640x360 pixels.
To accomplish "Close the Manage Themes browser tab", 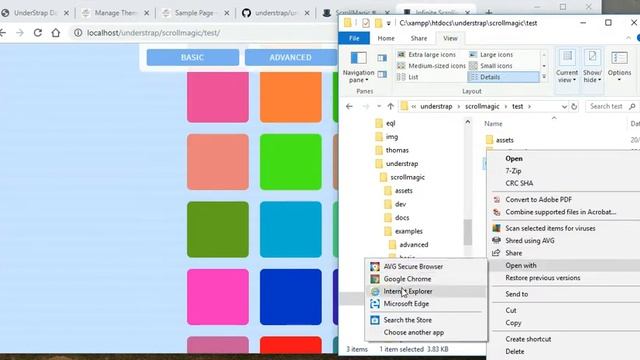I will pos(147,13).
